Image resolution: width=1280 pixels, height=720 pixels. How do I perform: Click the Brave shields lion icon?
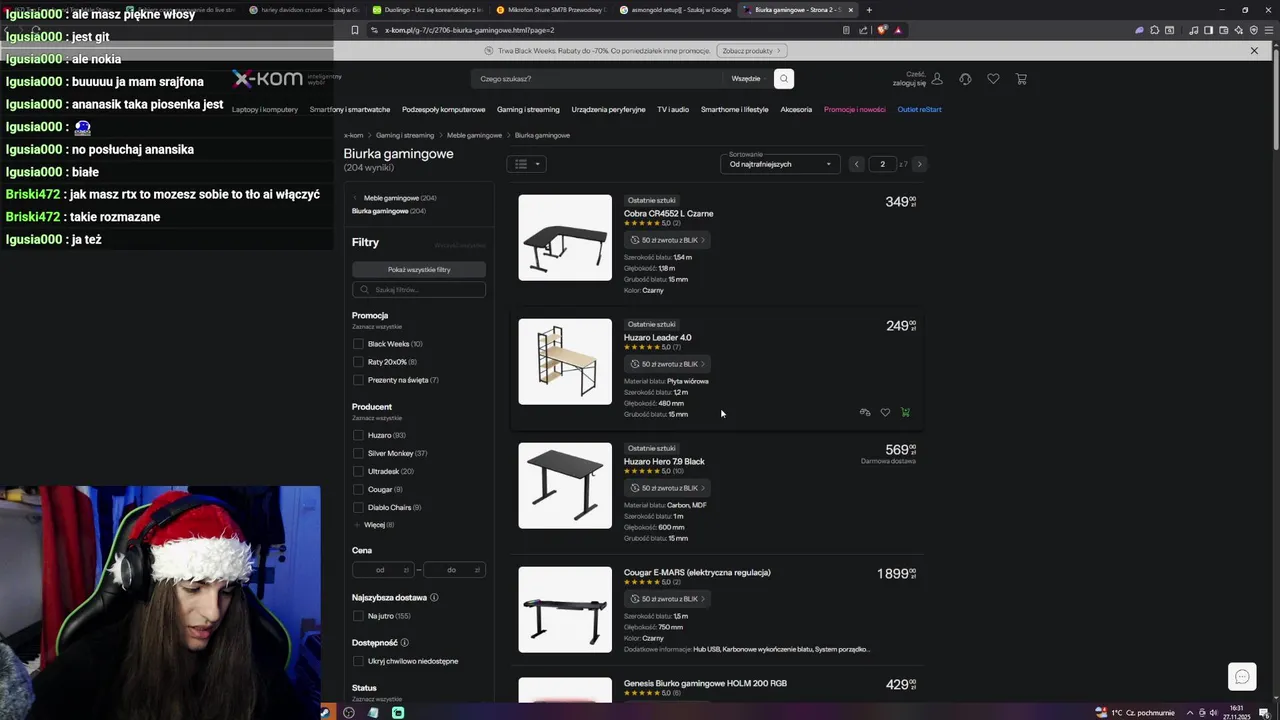[x=882, y=30]
